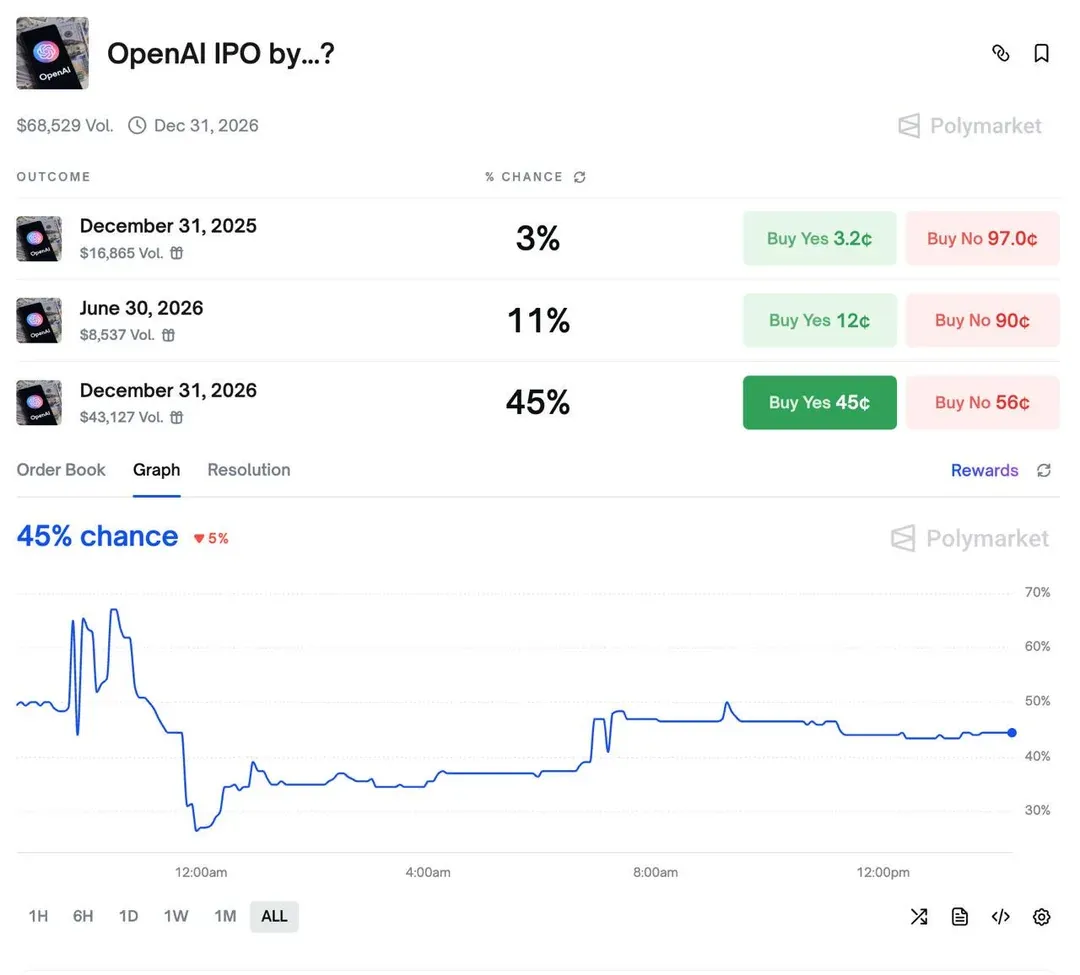
Task: Bookmark the OpenAI IPO market
Action: tap(1041, 53)
